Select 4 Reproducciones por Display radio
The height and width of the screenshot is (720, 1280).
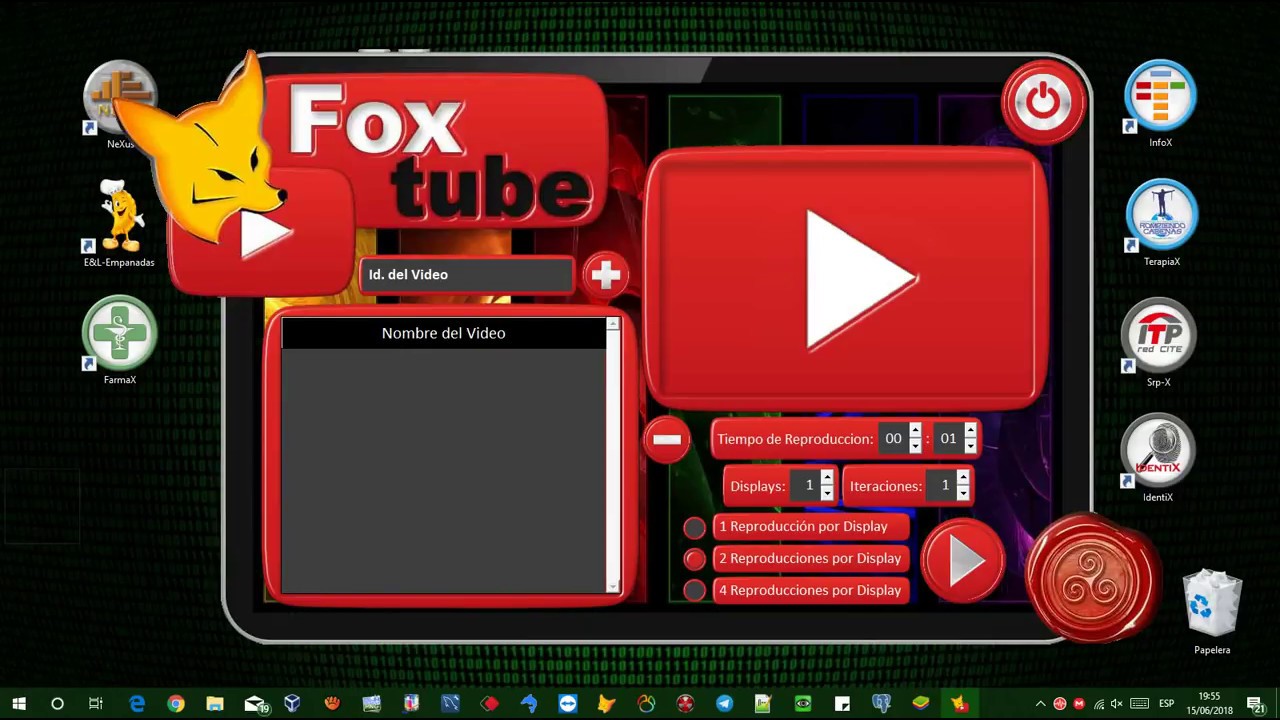click(694, 591)
